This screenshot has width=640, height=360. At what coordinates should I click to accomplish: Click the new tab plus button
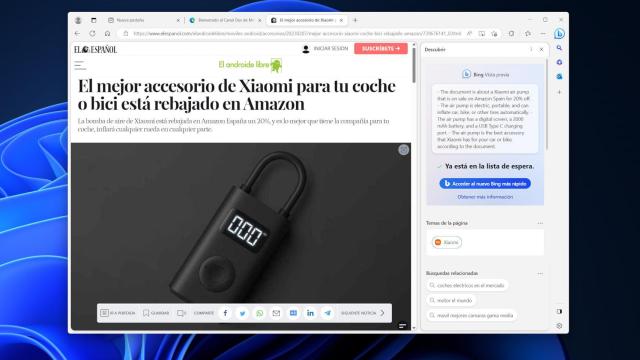coord(355,20)
